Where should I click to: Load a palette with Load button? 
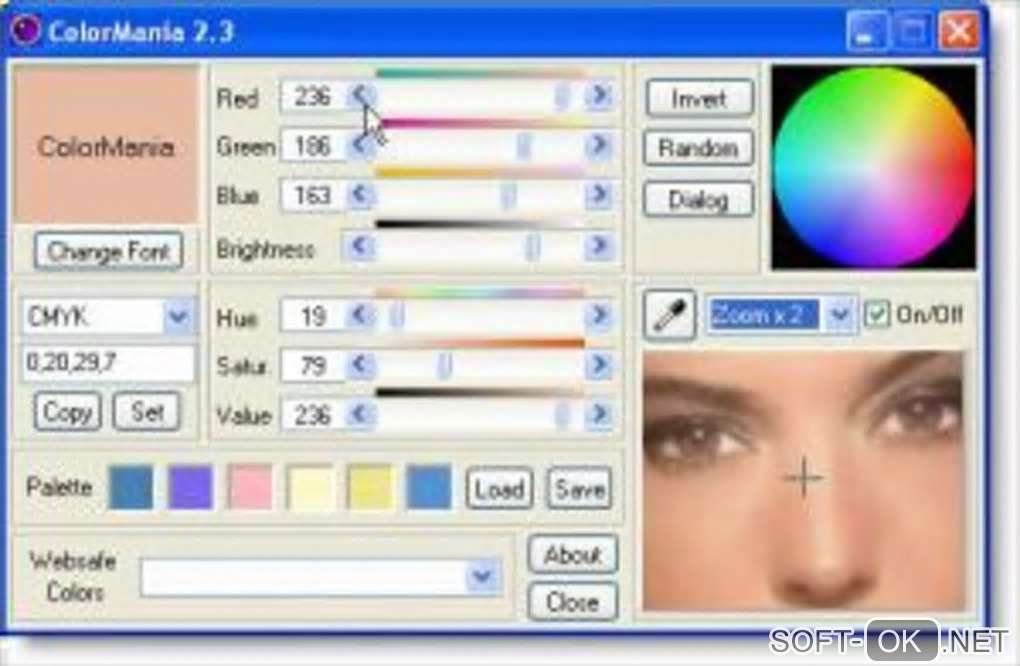pos(499,489)
